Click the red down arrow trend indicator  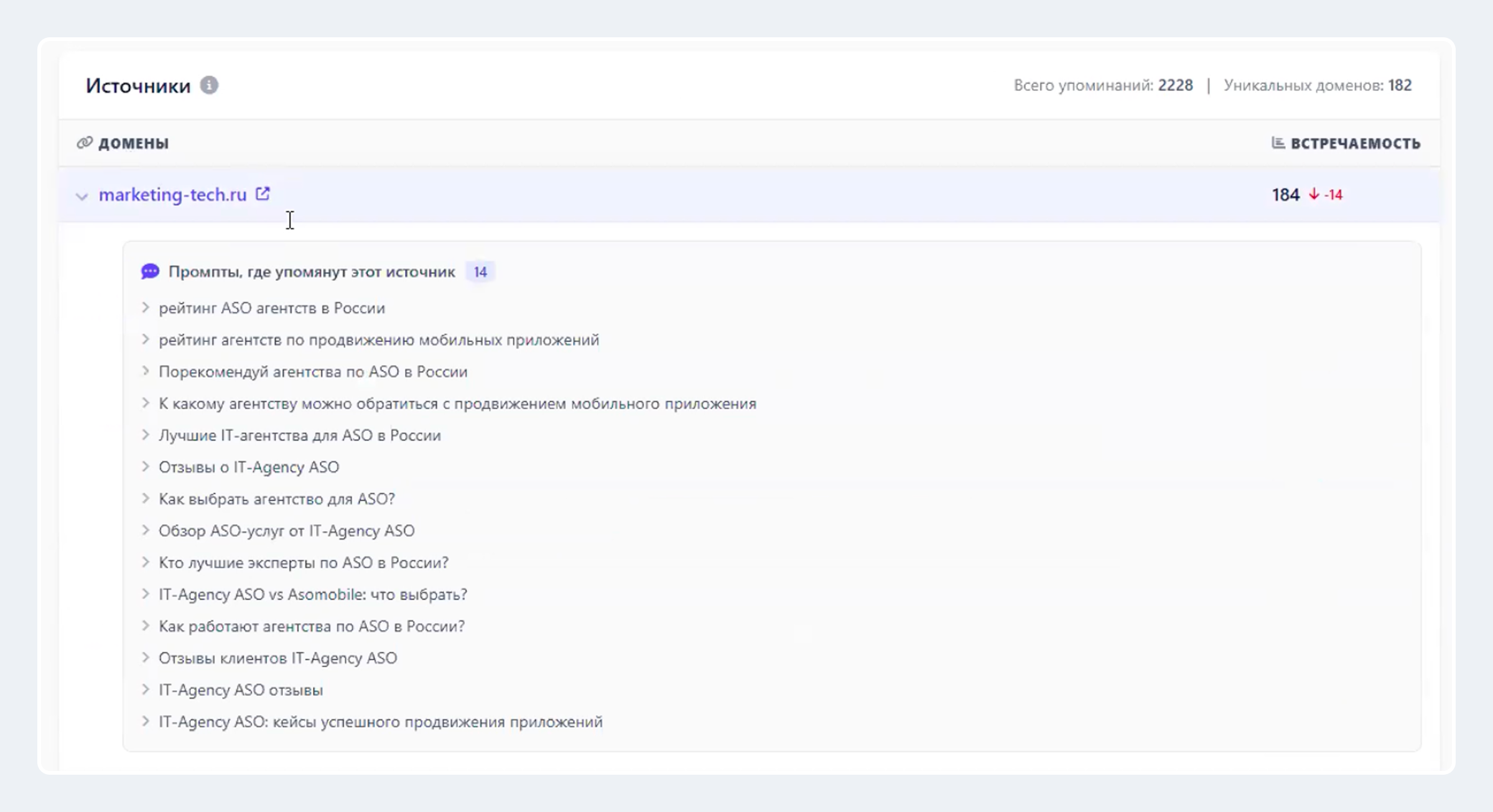1314,195
